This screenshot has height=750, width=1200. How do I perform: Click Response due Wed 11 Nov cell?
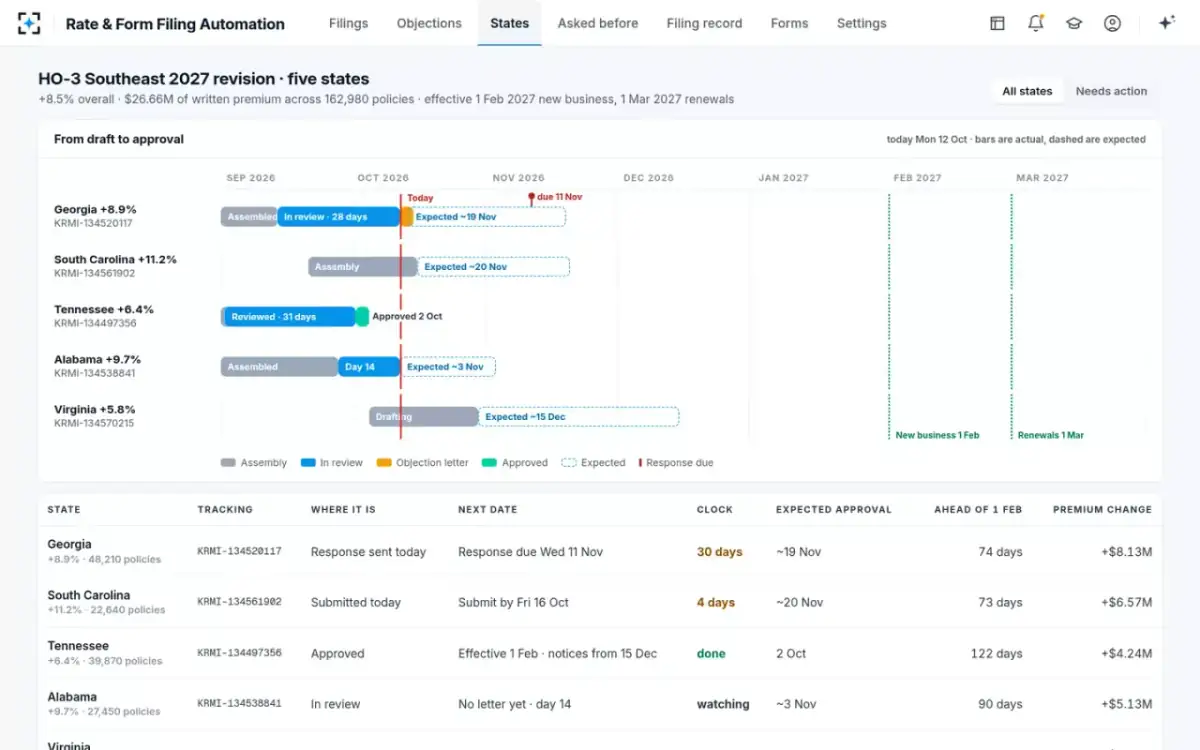coord(530,552)
